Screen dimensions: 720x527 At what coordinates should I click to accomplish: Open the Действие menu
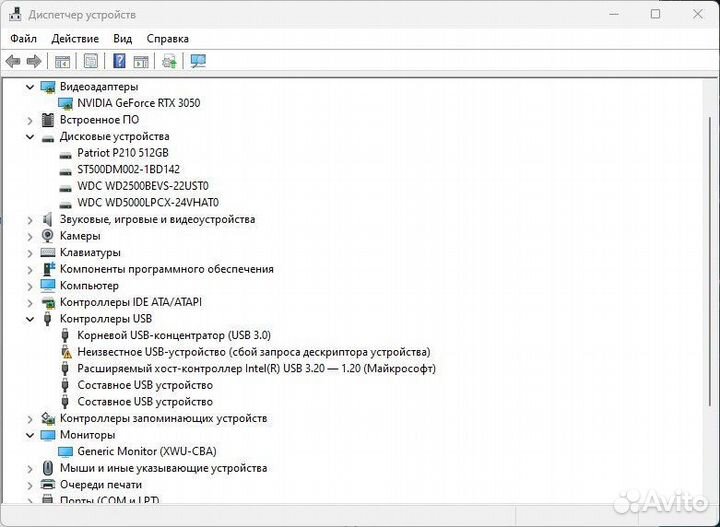point(75,39)
